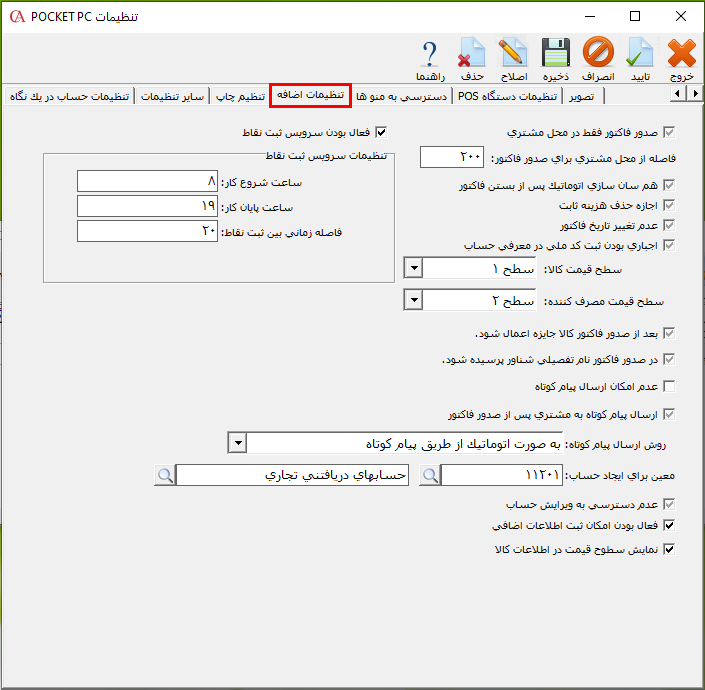Image resolution: width=705 pixels, height=690 pixels.
Task: Switch to the تصویر tab
Action: [x=581, y=96]
